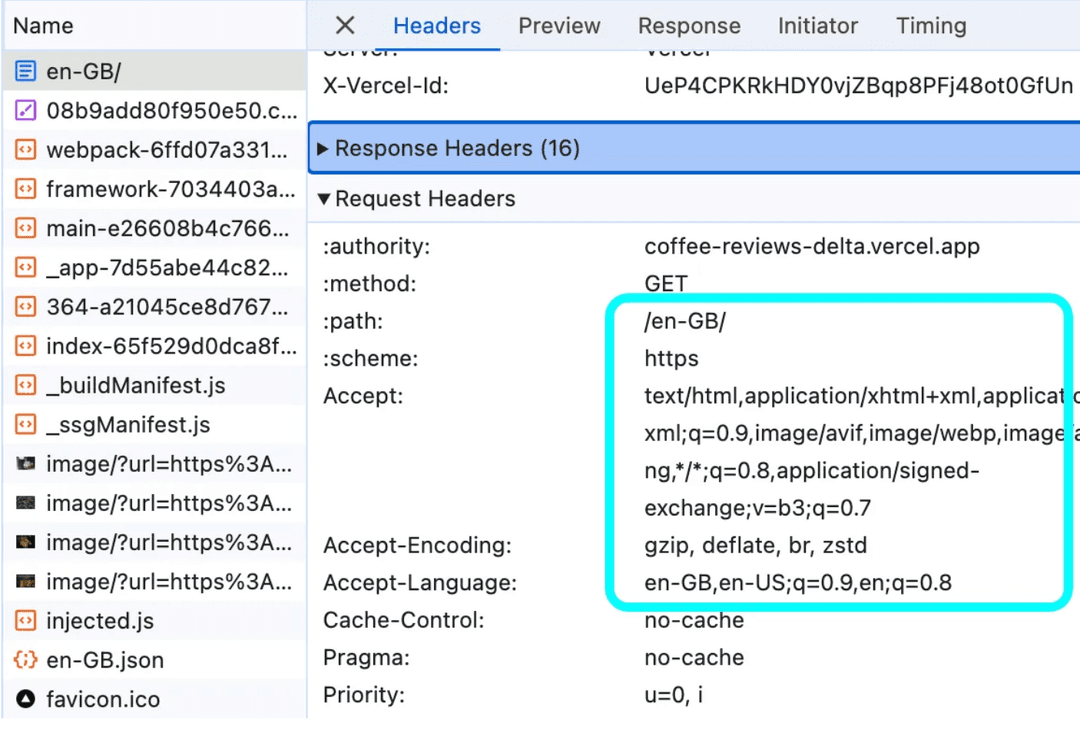Click the script icon next to injected.js
Image resolution: width=1080 pixels, height=730 pixels.
click(26, 621)
